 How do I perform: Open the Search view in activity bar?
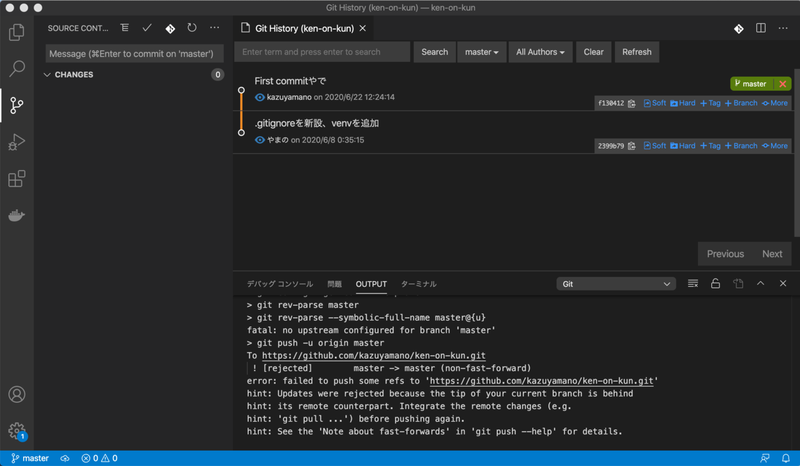pyautogui.click(x=16, y=68)
